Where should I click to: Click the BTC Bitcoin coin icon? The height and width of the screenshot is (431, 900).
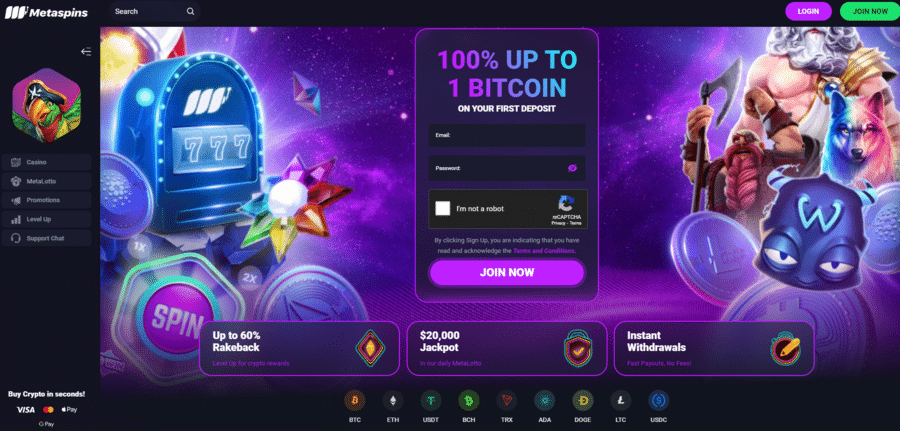pyautogui.click(x=354, y=400)
